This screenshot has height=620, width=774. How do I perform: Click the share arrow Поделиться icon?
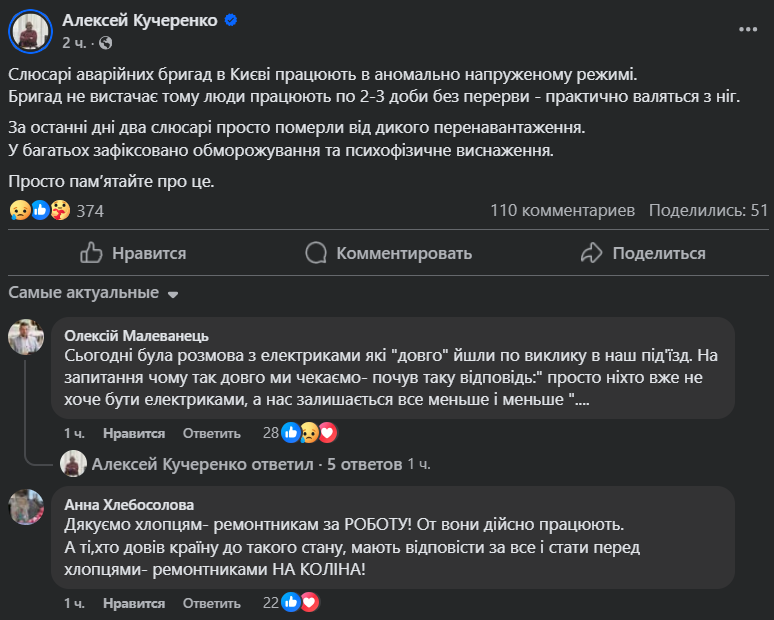click(x=592, y=253)
